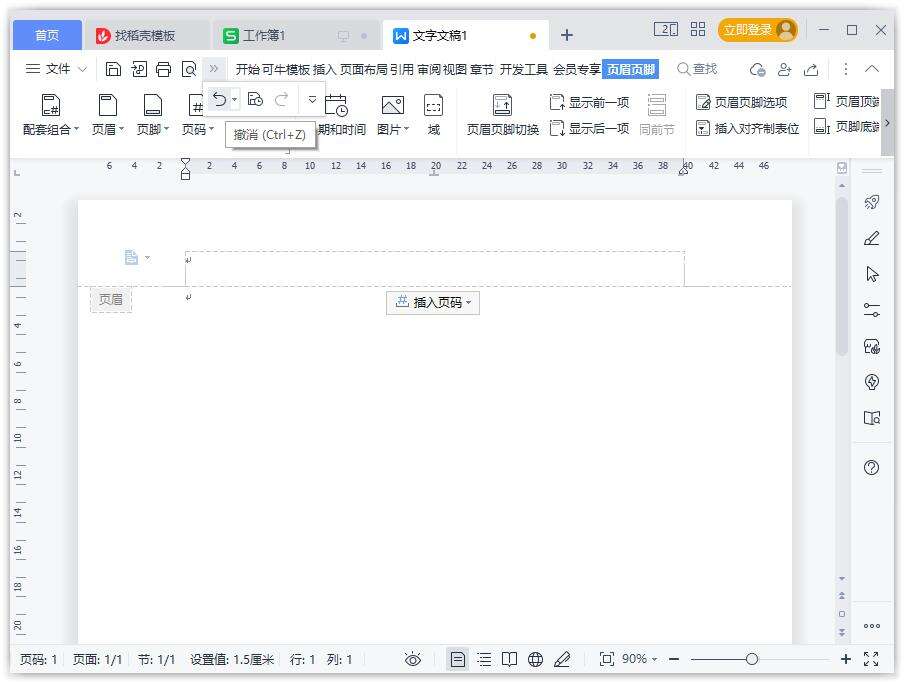Click the Undo arrow icon
The width and height of the screenshot is (904, 683).
click(x=219, y=99)
